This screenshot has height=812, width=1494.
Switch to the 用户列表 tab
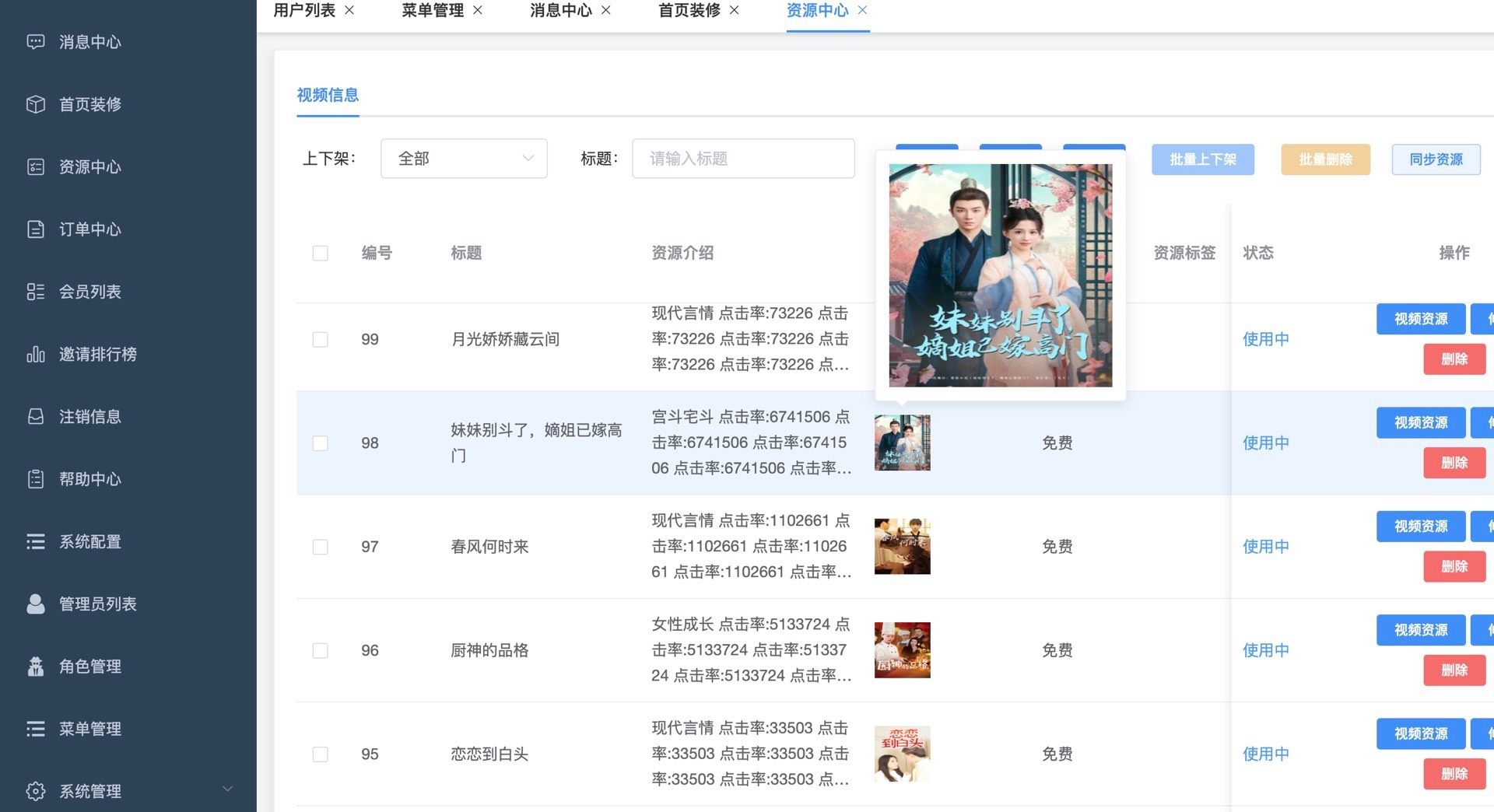click(304, 10)
